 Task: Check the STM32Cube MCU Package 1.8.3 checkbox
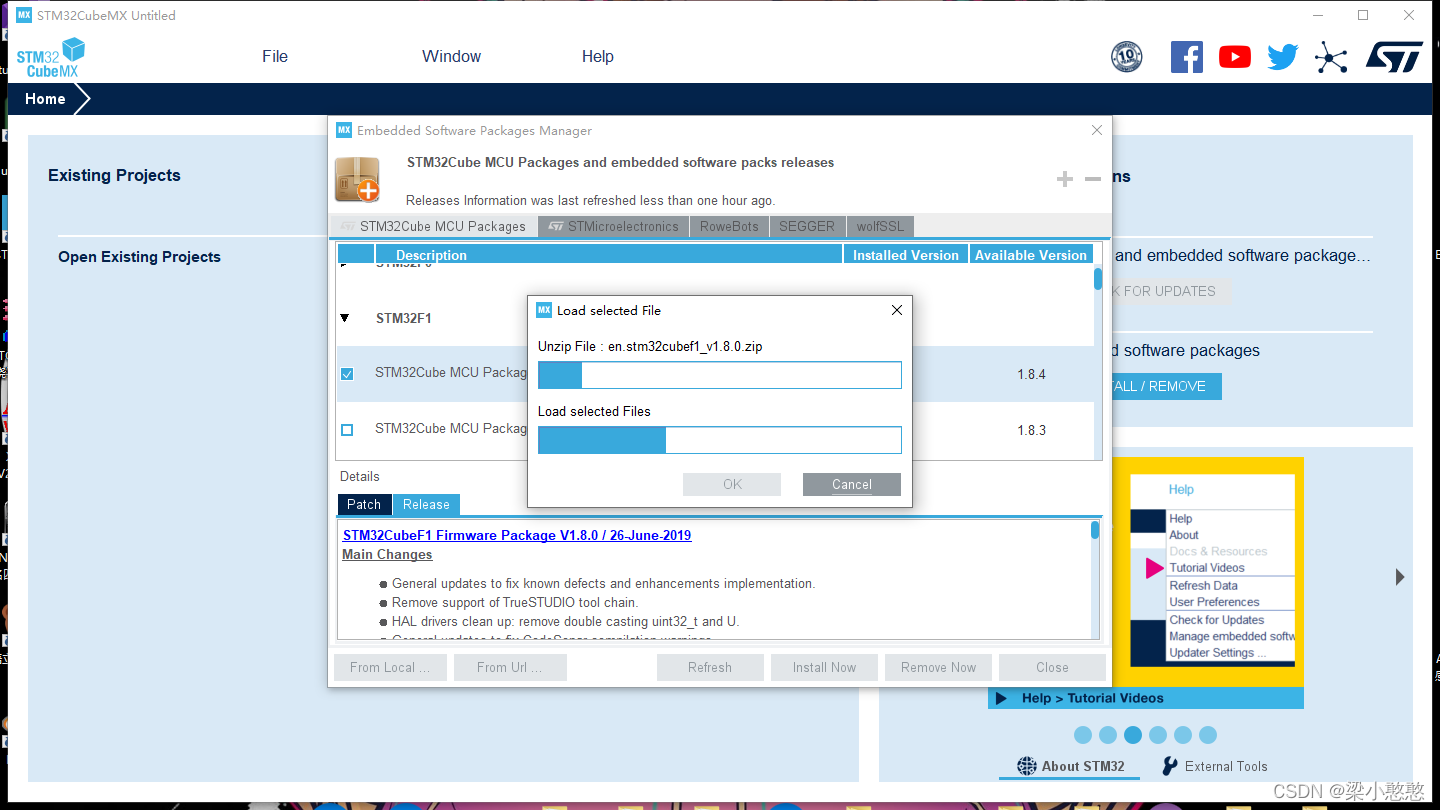click(x=347, y=430)
